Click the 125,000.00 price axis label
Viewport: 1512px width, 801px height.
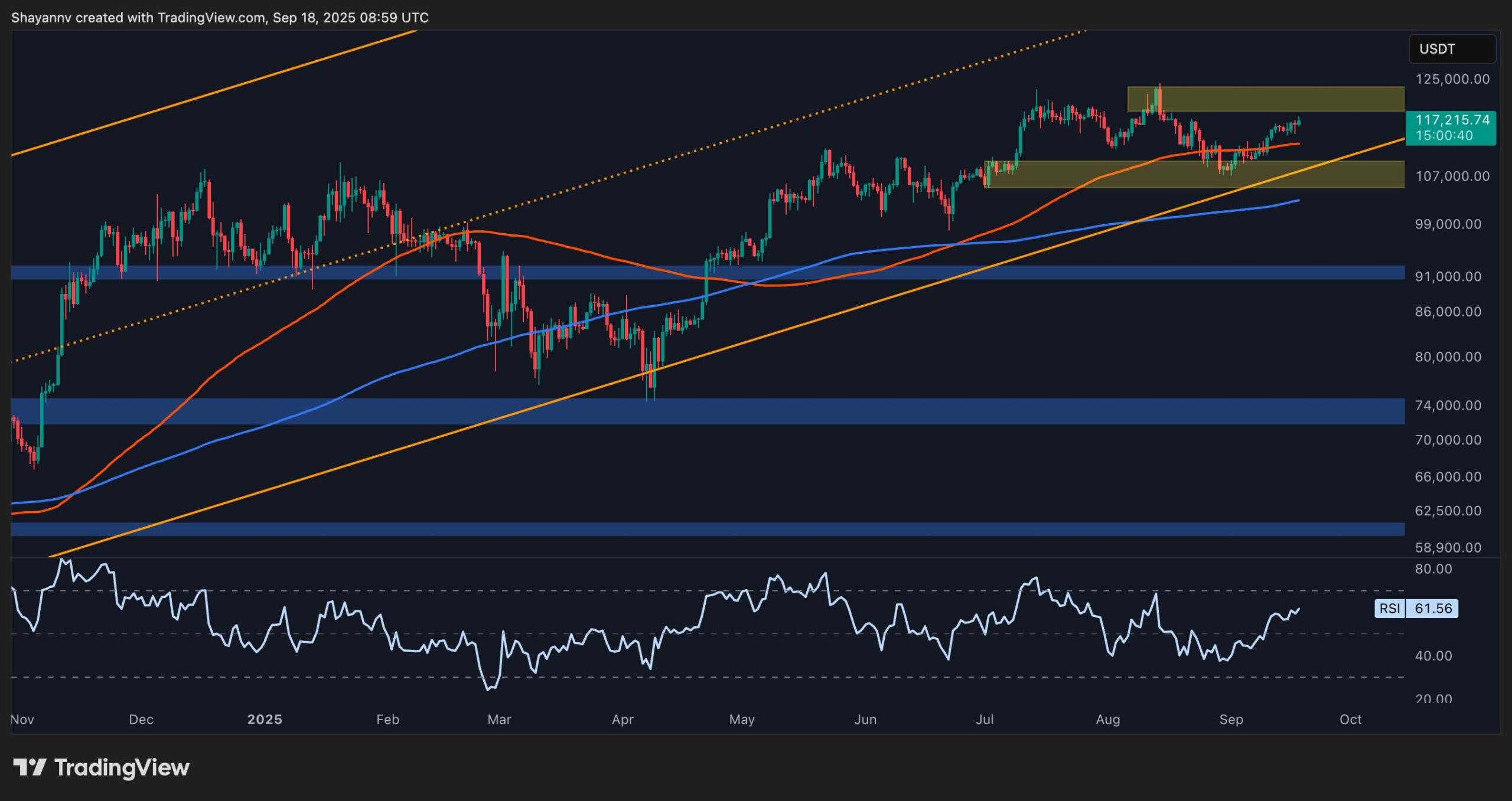(1452, 79)
